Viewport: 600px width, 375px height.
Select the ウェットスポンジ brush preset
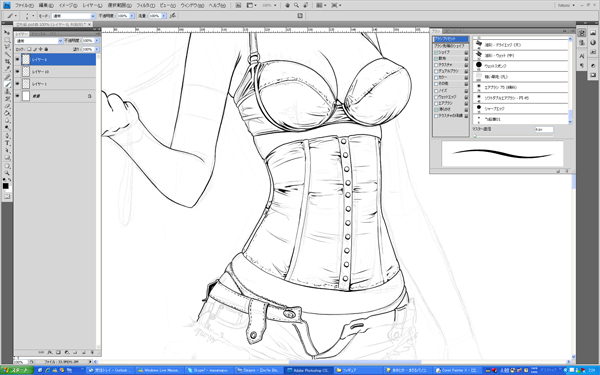click(x=520, y=66)
